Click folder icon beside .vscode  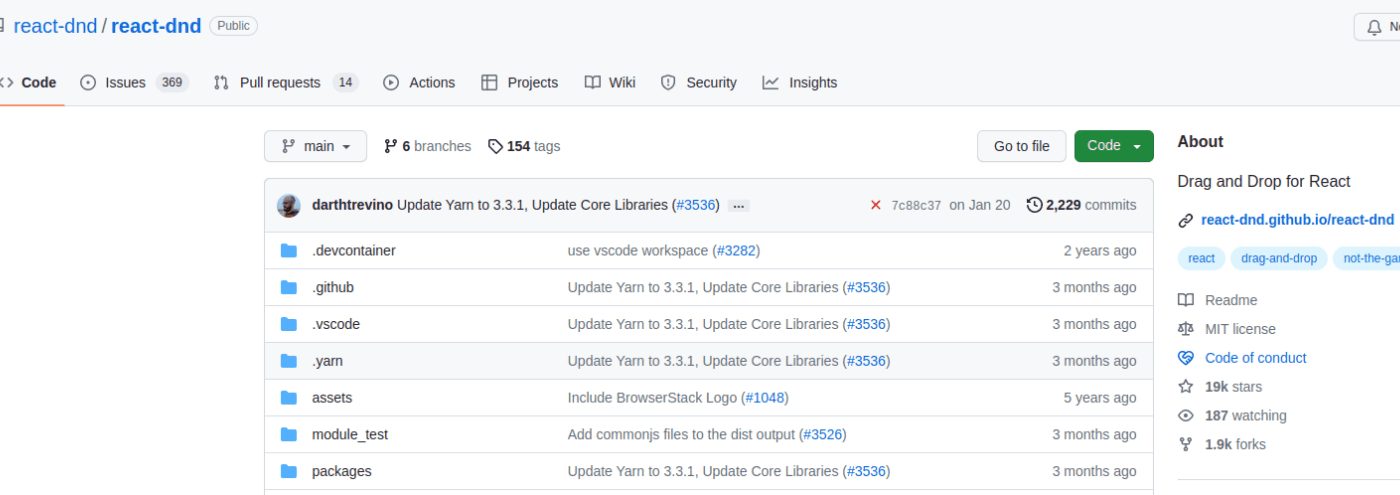[289, 324]
